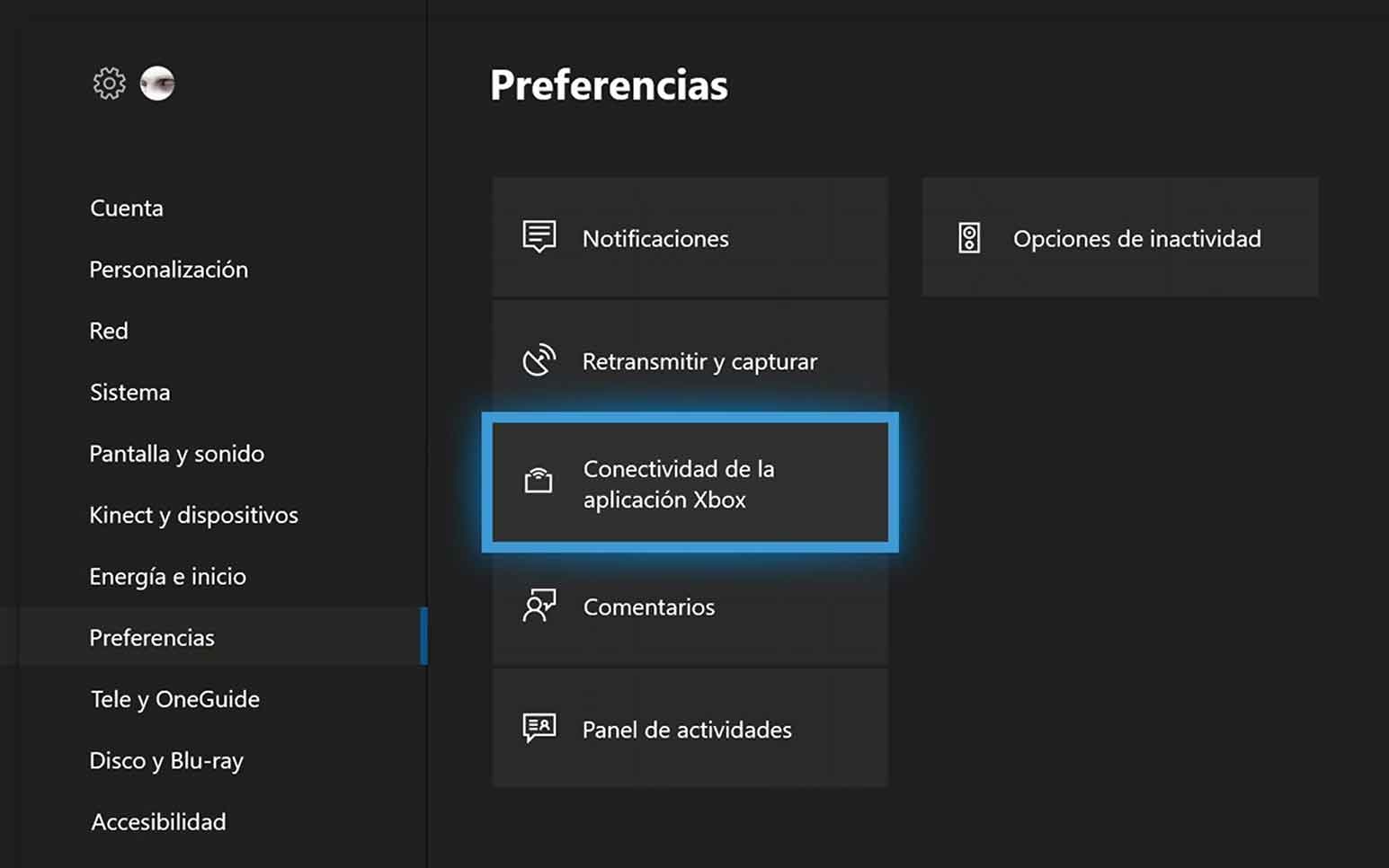Click the Opciones de inactividad speaker icon

(x=969, y=238)
